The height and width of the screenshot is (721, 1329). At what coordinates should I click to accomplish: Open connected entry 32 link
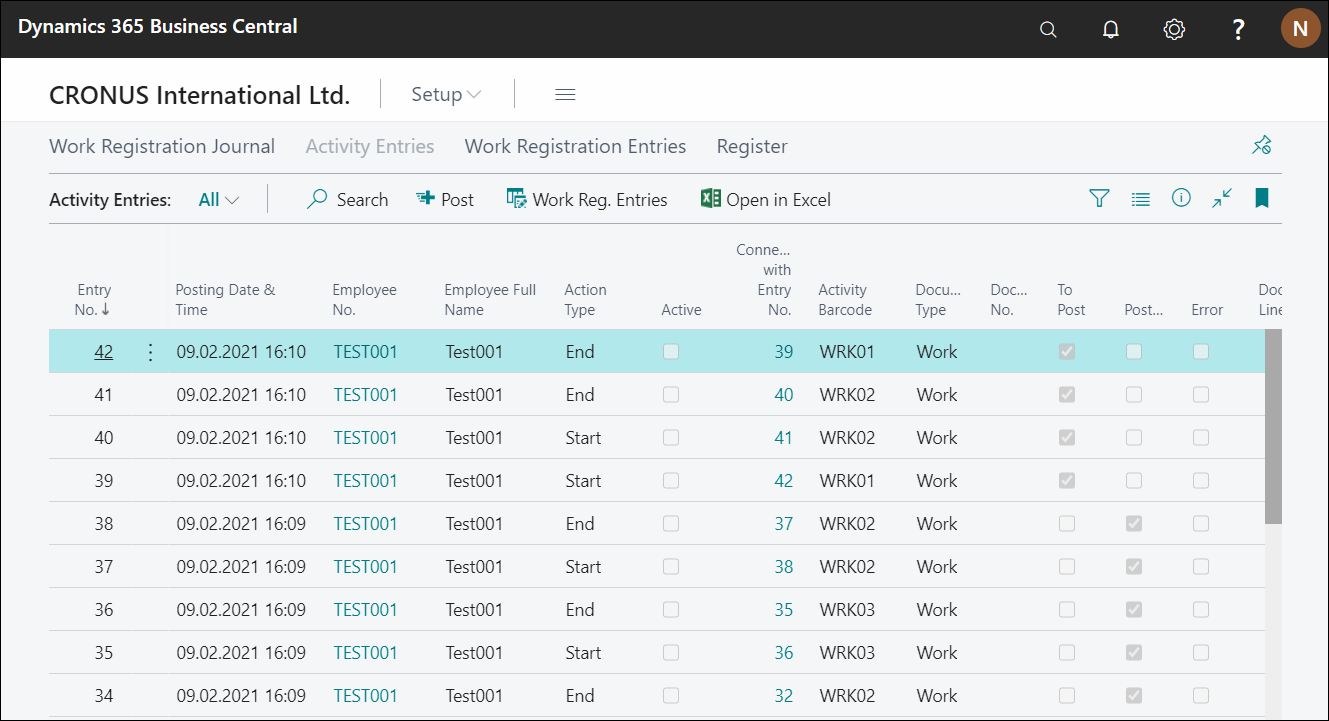click(x=783, y=696)
